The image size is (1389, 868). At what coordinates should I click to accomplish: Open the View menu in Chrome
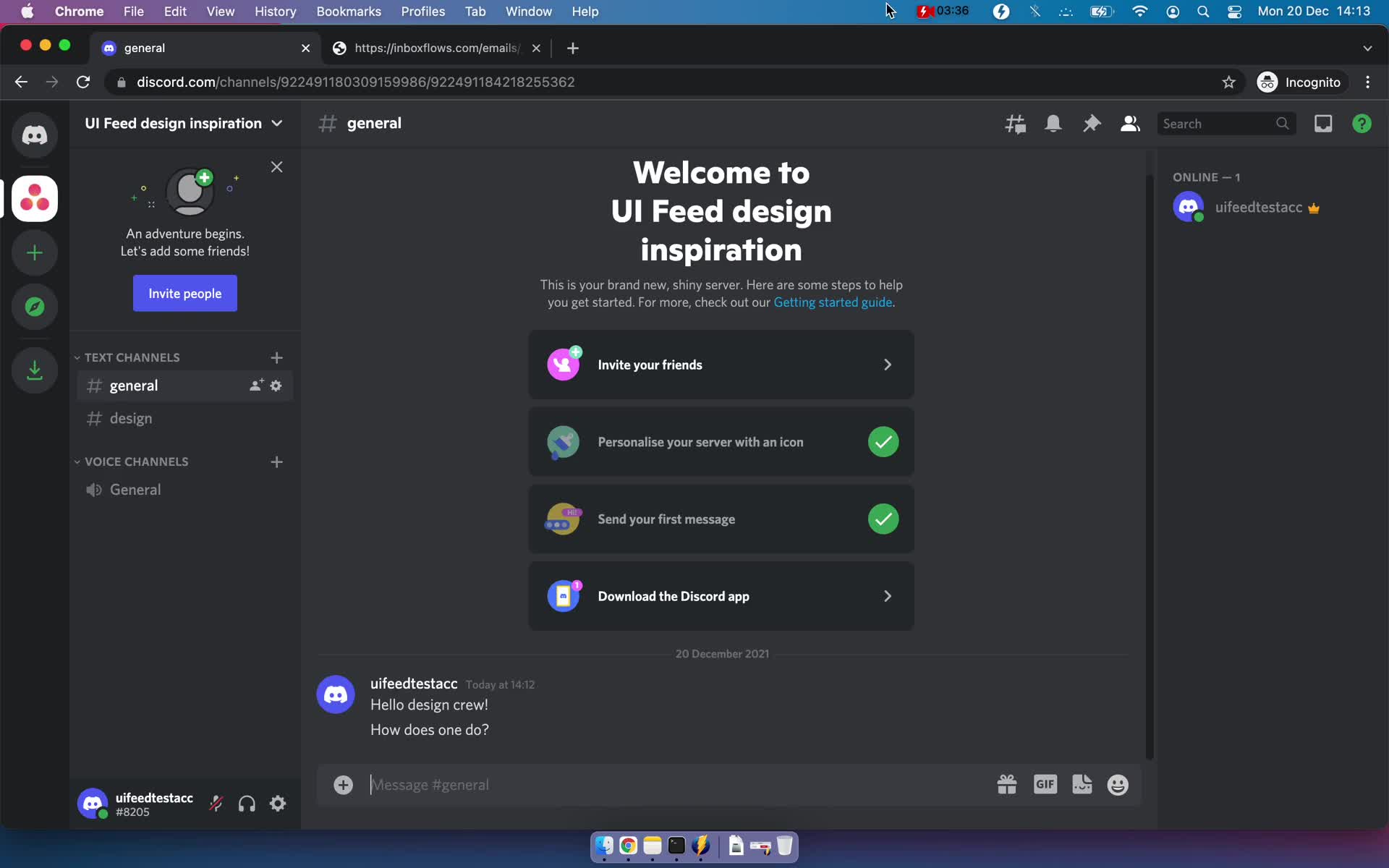(x=220, y=11)
